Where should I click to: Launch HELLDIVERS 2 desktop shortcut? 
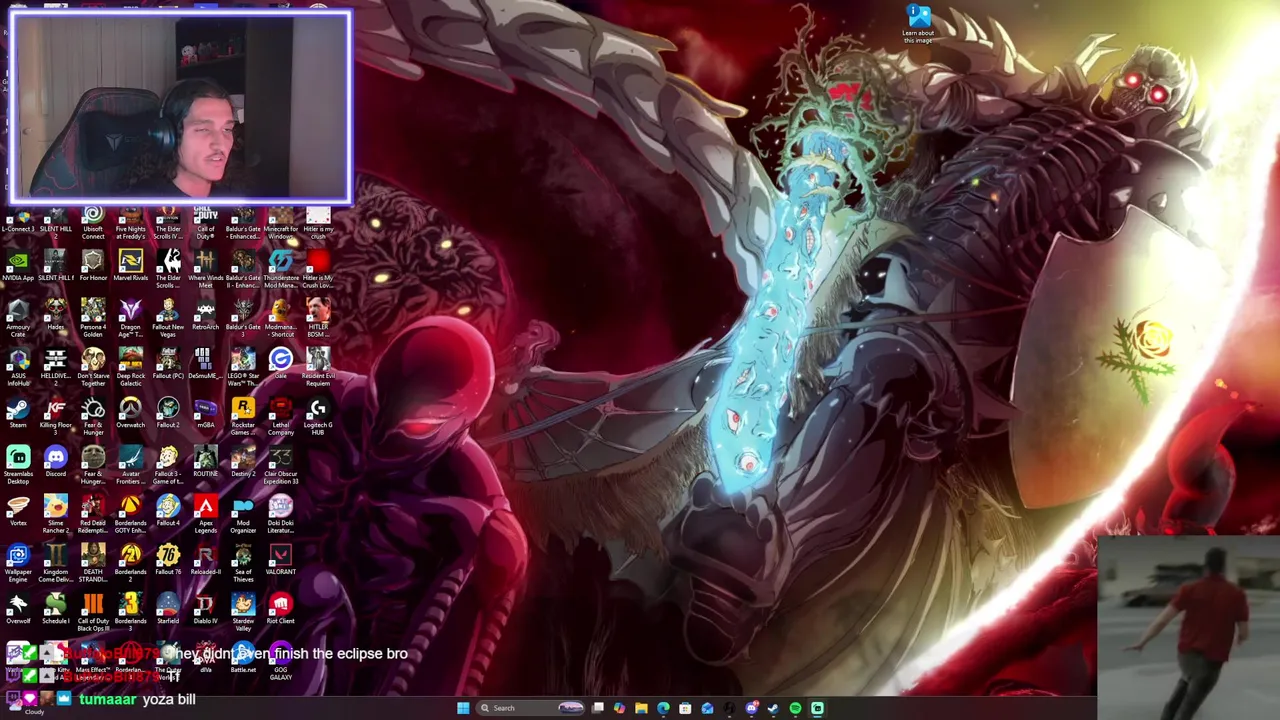[55, 364]
